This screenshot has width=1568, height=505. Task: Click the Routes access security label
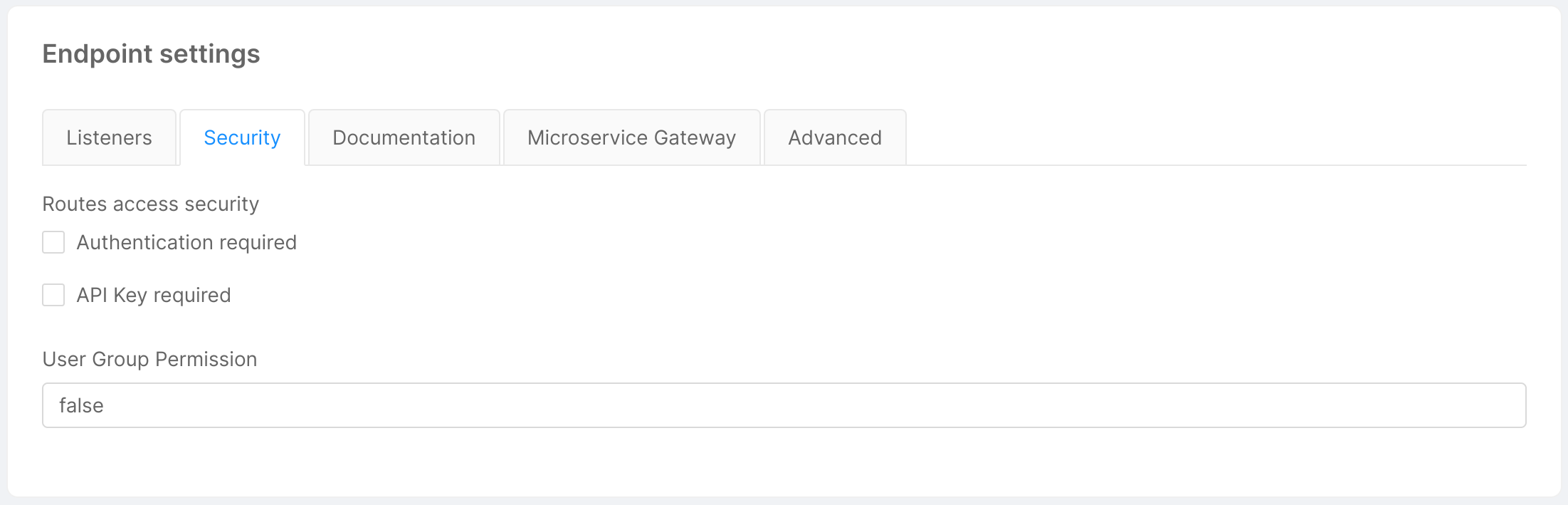(x=150, y=204)
